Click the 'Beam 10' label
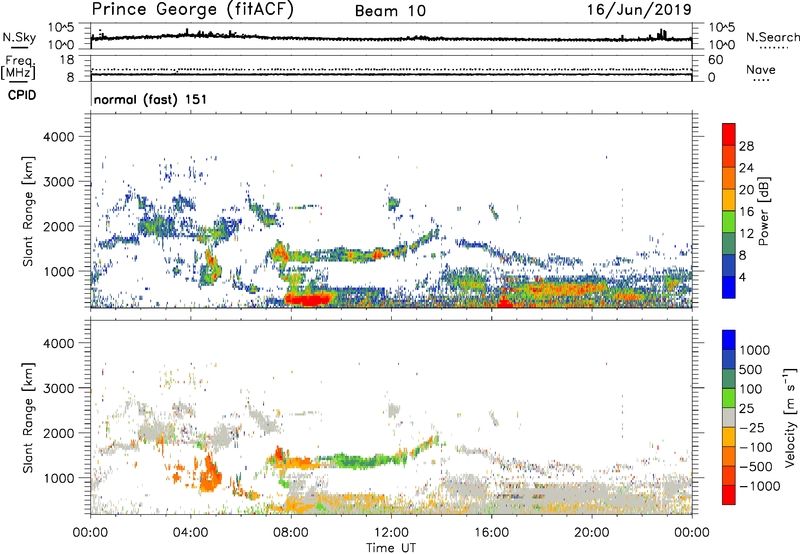800x554 pixels. (390, 11)
